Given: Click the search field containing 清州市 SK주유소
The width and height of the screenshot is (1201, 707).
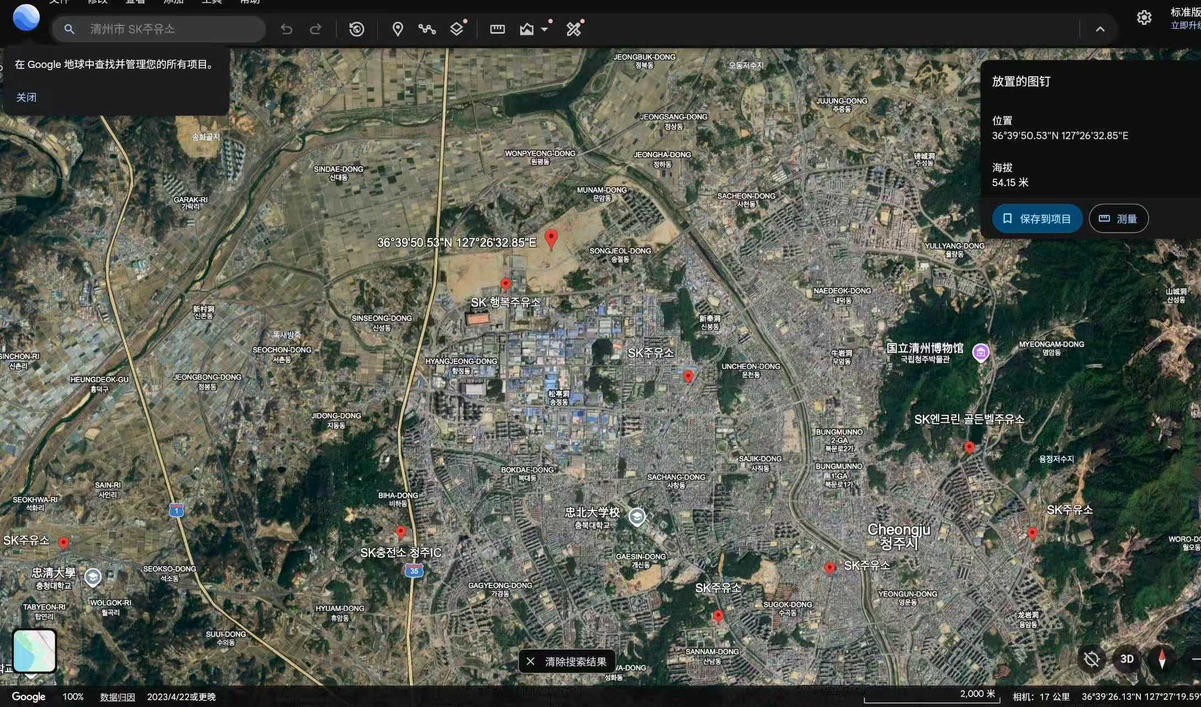Looking at the screenshot, I should pyautogui.click(x=158, y=29).
